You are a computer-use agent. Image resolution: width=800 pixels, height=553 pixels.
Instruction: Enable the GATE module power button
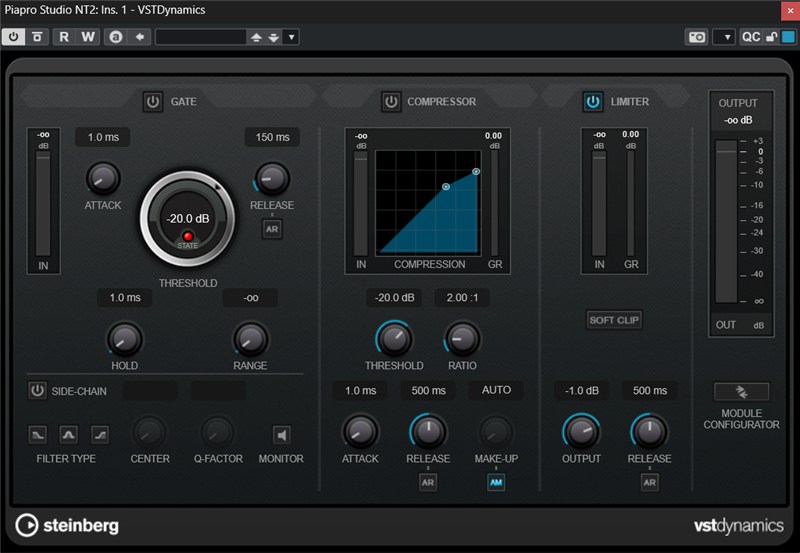point(153,102)
